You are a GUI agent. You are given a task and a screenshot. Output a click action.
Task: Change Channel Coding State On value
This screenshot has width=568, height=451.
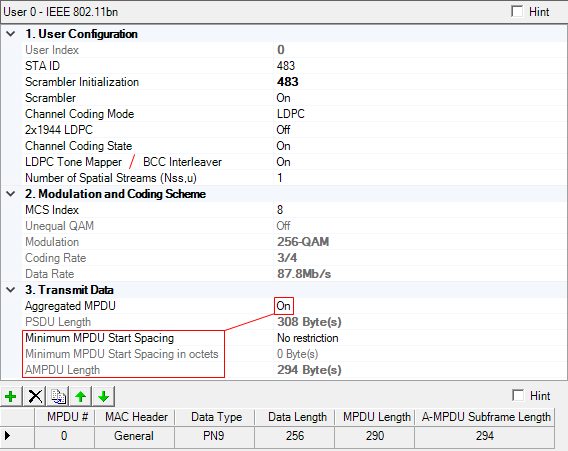tap(284, 146)
